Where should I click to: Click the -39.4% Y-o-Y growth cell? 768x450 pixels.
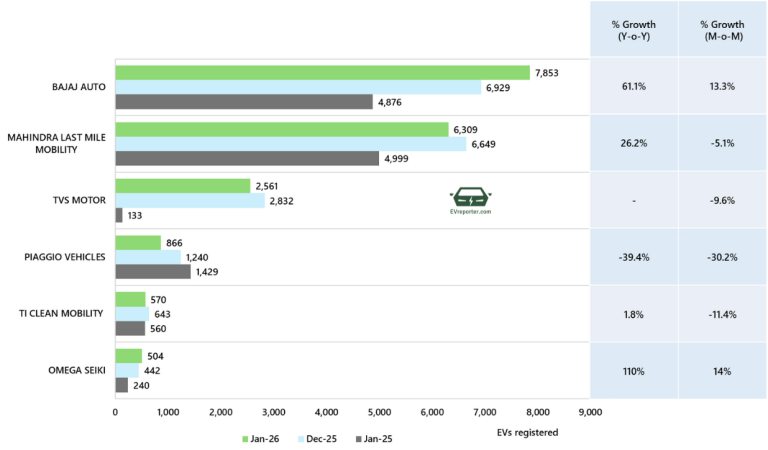(634, 257)
